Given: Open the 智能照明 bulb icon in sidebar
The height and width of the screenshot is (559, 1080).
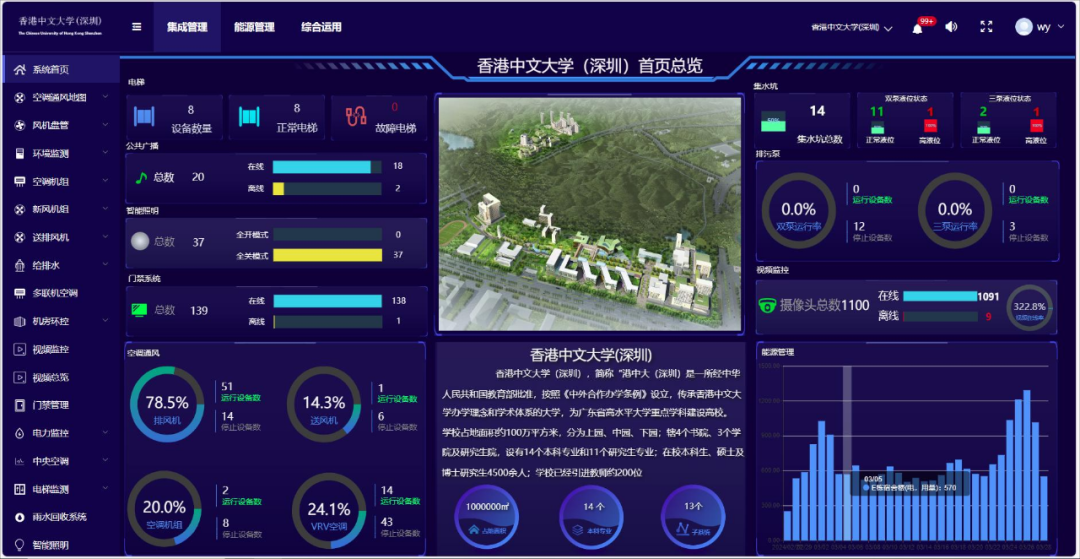Looking at the screenshot, I should coord(20,545).
